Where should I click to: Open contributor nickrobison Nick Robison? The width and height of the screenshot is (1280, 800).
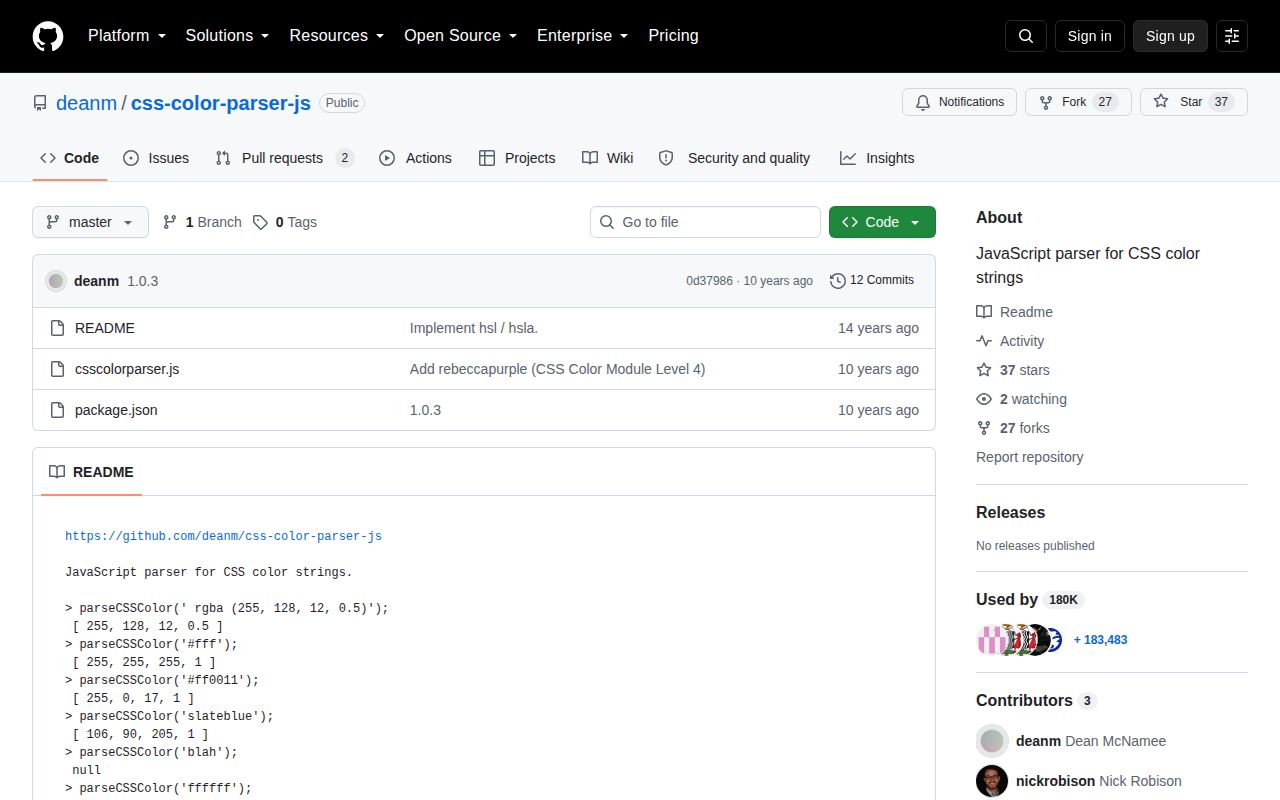(x=1099, y=781)
